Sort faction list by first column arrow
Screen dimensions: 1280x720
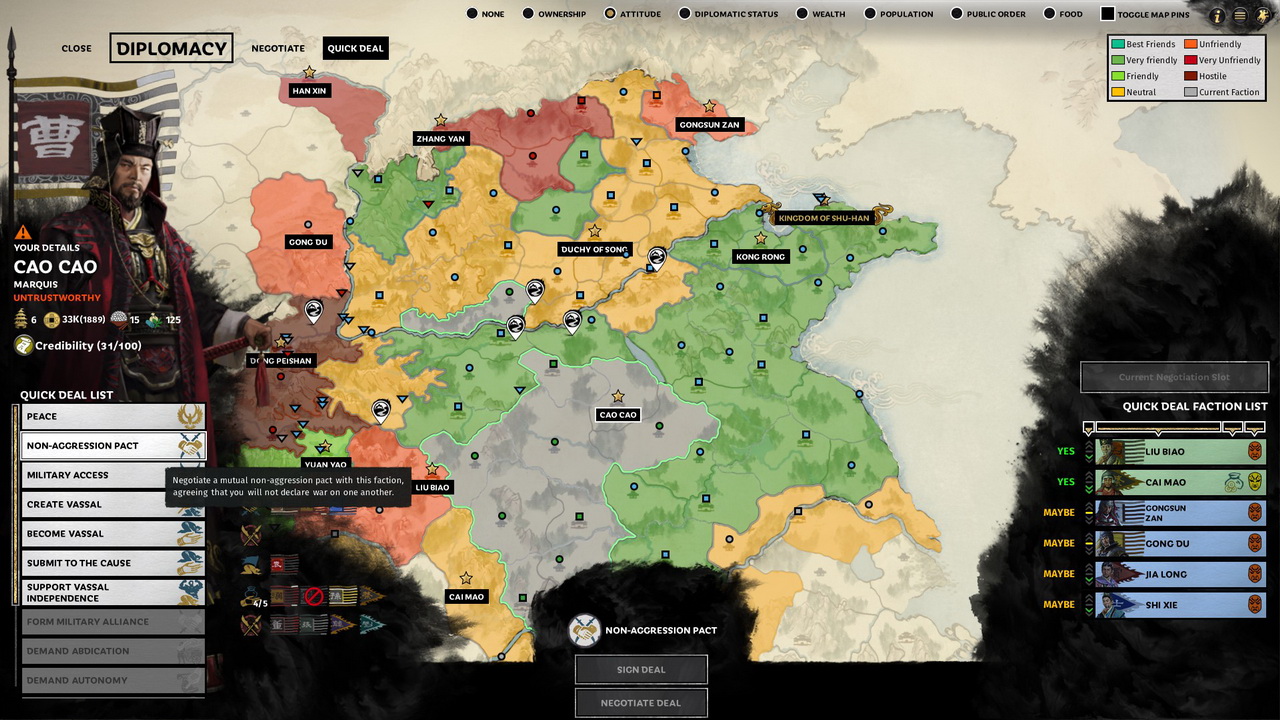(1088, 428)
